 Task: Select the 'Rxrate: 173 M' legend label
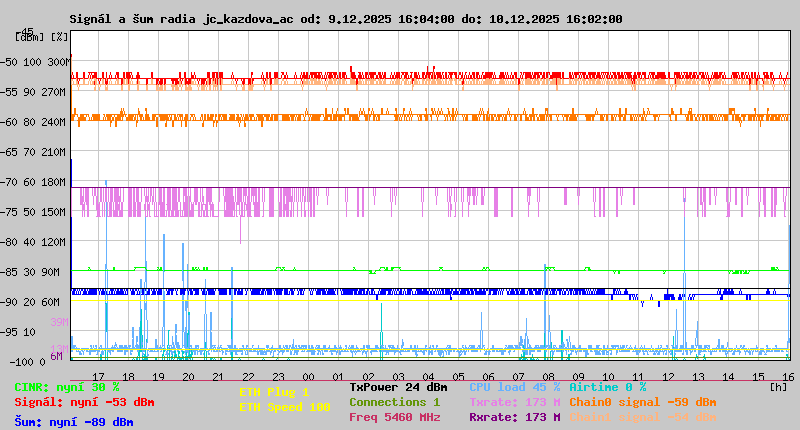tap(515, 417)
